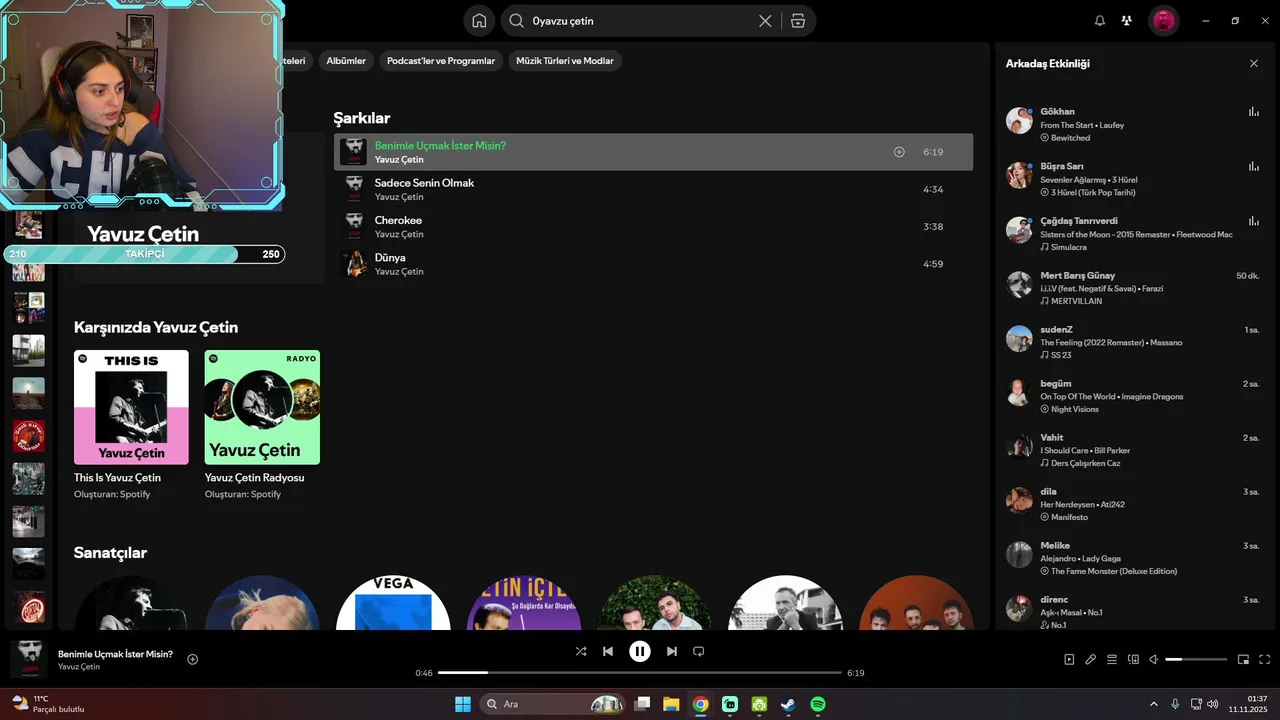Image resolution: width=1280 pixels, height=720 pixels.
Task: Click Mert Barış Günay's avatar
Action: [1019, 284]
